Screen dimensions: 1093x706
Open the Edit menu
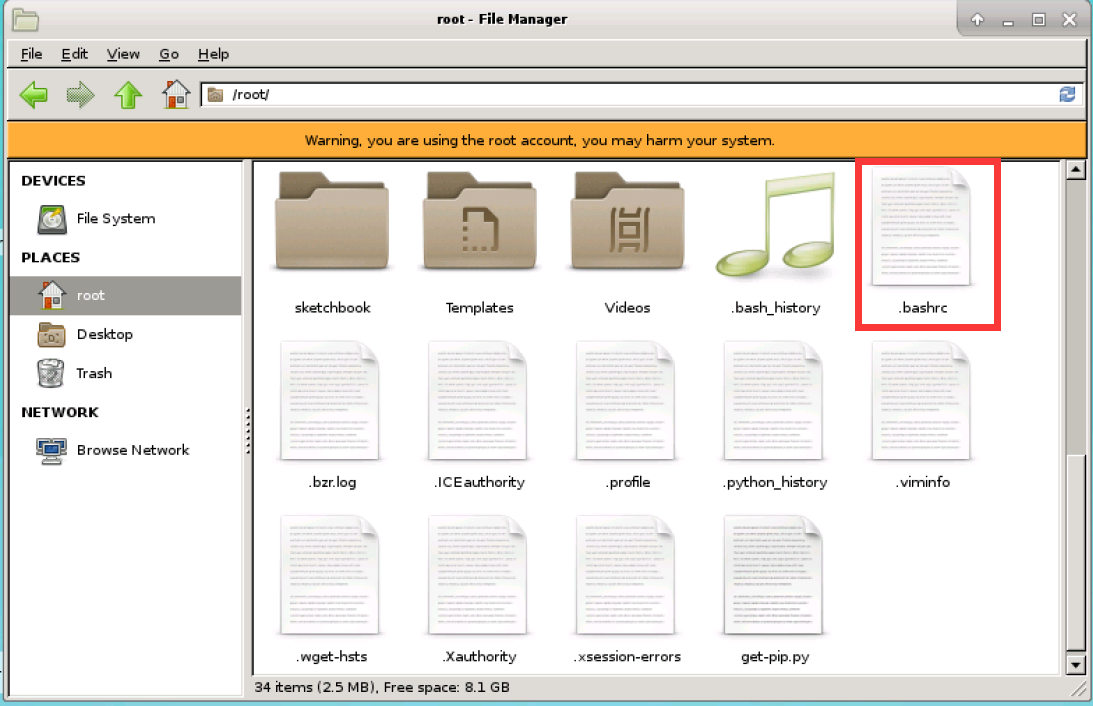[74, 54]
